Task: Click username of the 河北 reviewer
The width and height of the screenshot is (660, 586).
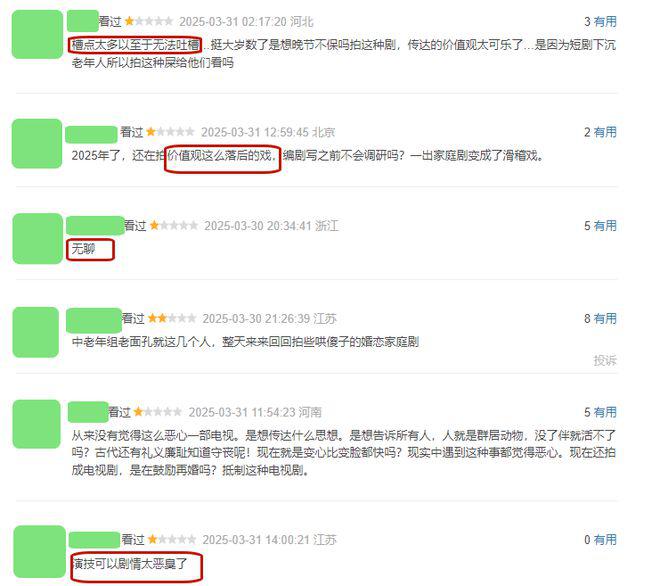Action: [83, 21]
